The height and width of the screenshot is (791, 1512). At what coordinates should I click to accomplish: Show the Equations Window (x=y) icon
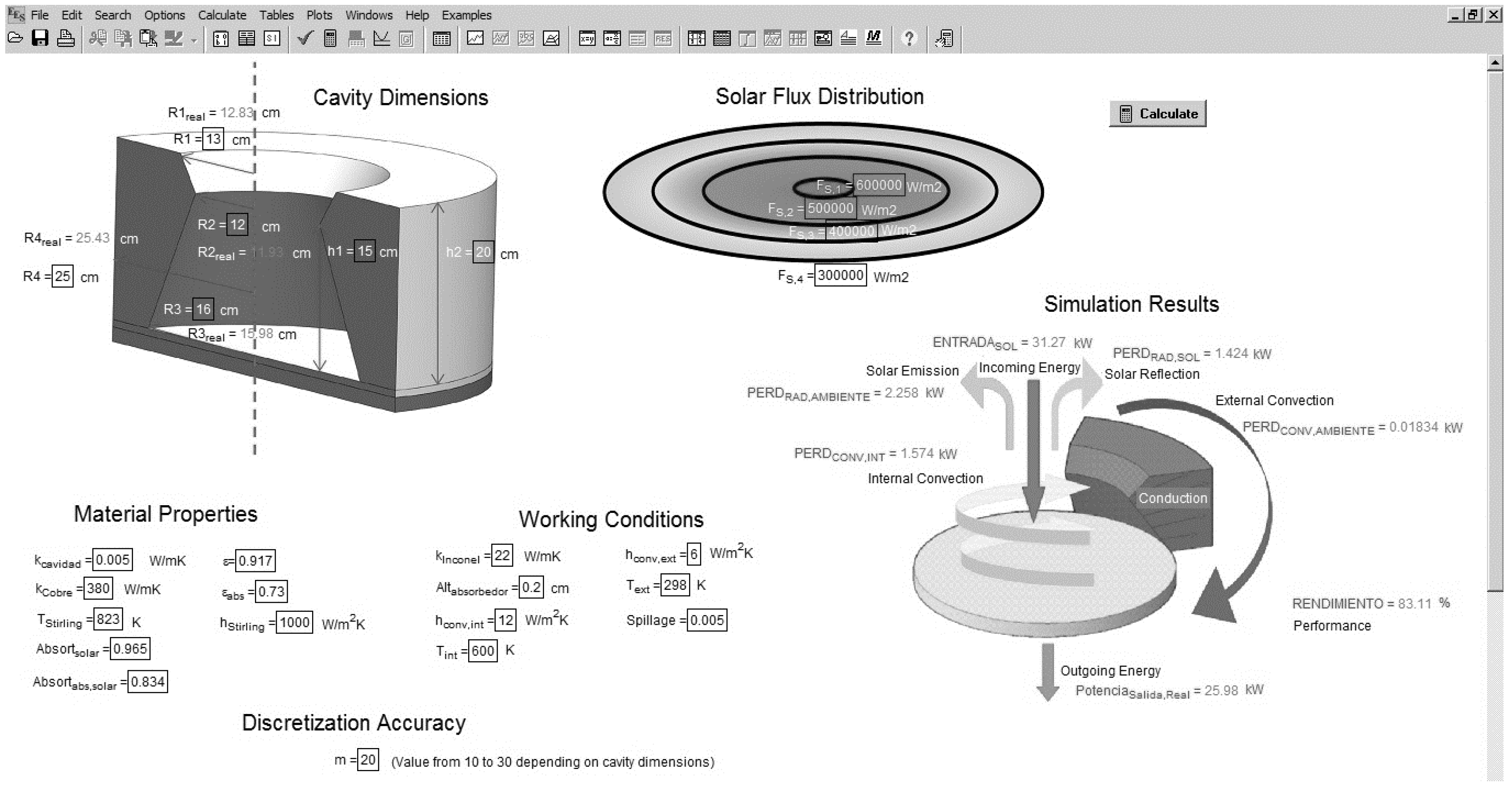[587, 39]
